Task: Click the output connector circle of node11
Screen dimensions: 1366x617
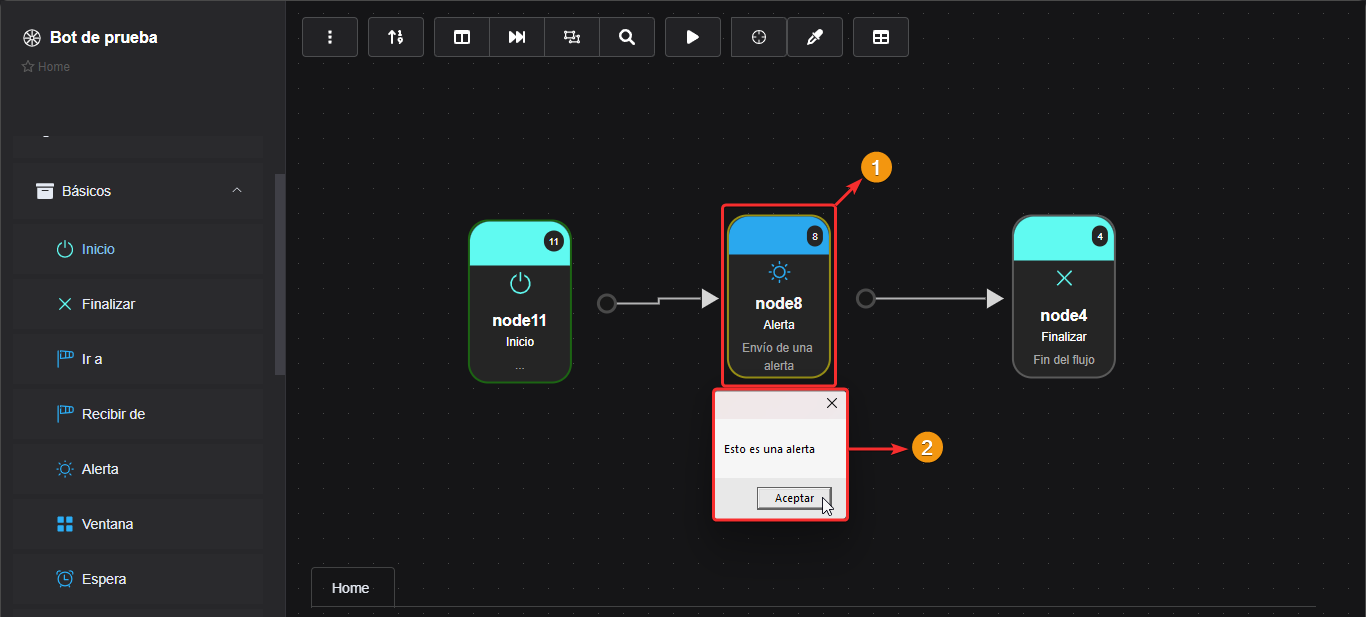Action: point(607,303)
